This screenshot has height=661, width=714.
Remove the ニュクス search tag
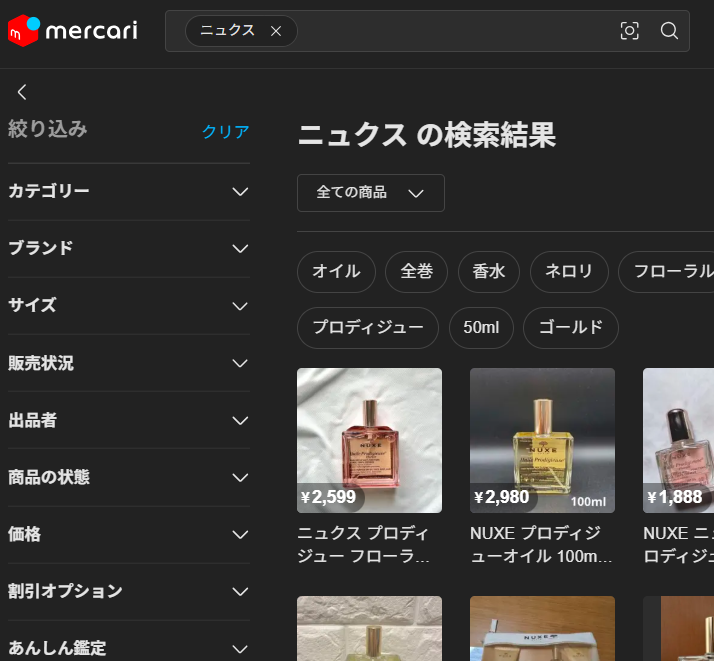tap(276, 31)
